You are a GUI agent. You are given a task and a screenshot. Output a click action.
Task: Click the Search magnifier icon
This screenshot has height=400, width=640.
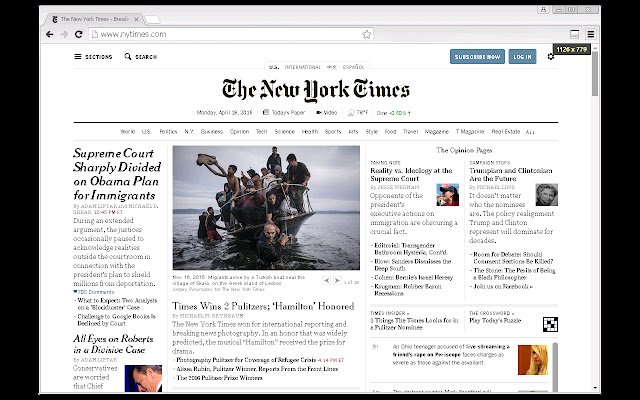128,56
